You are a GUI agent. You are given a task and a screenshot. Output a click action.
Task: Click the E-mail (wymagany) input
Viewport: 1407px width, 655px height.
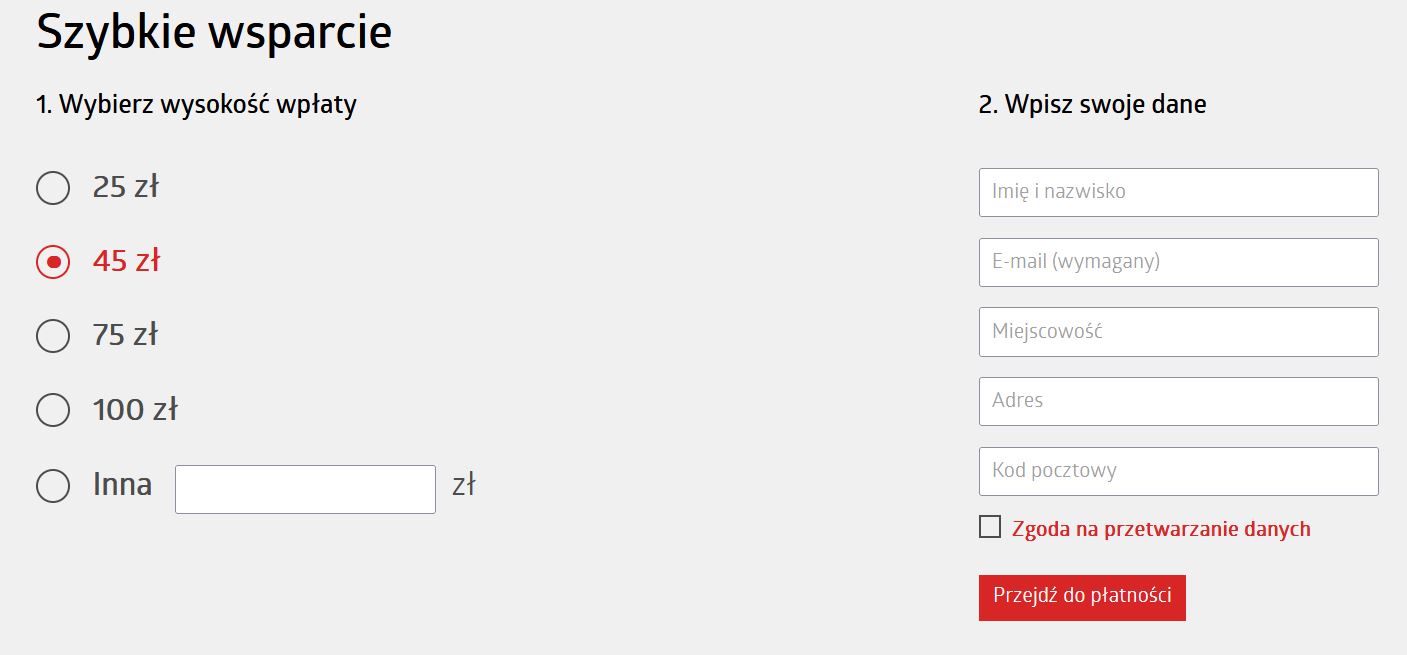tap(1178, 262)
